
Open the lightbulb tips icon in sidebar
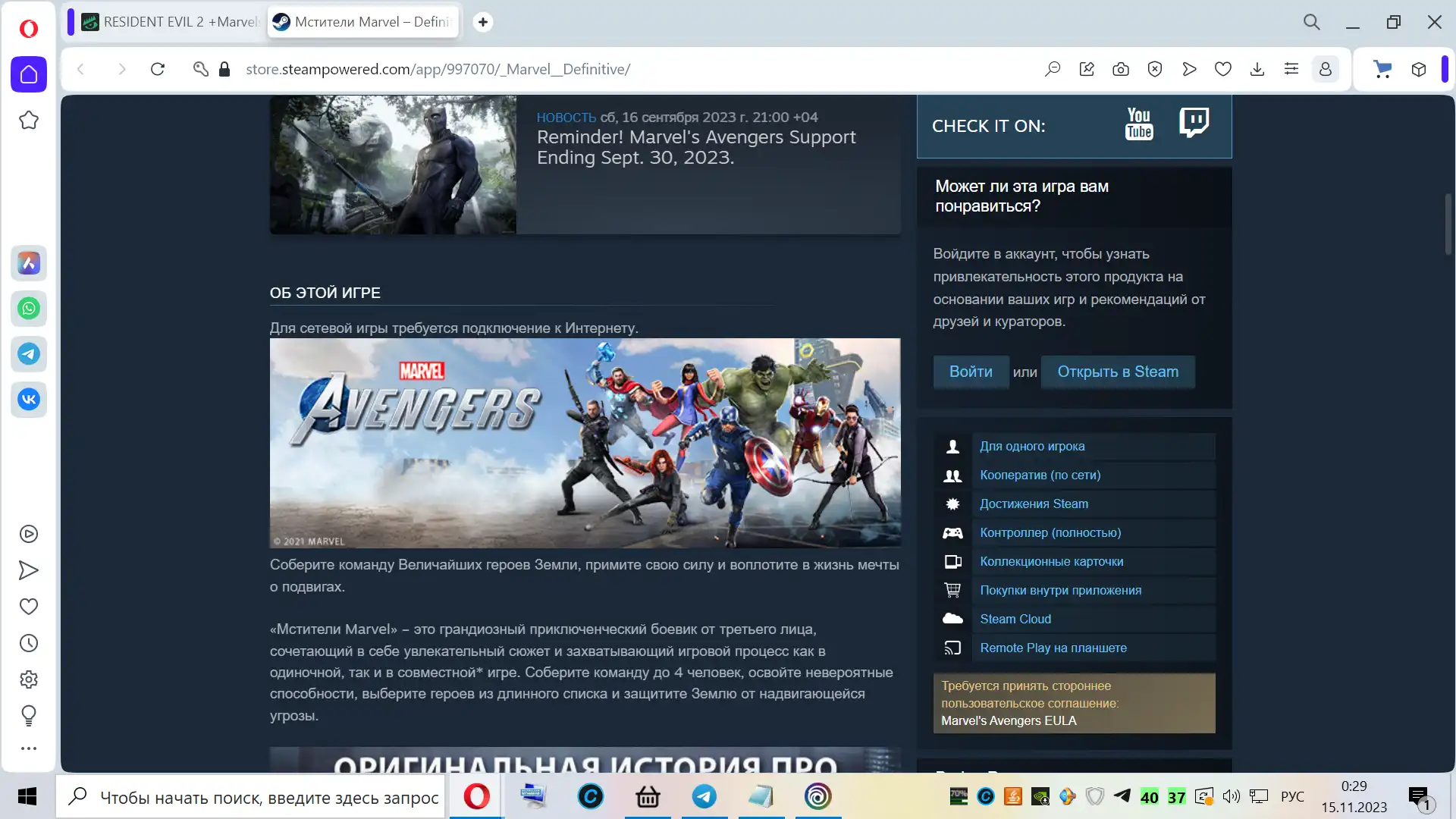click(29, 715)
